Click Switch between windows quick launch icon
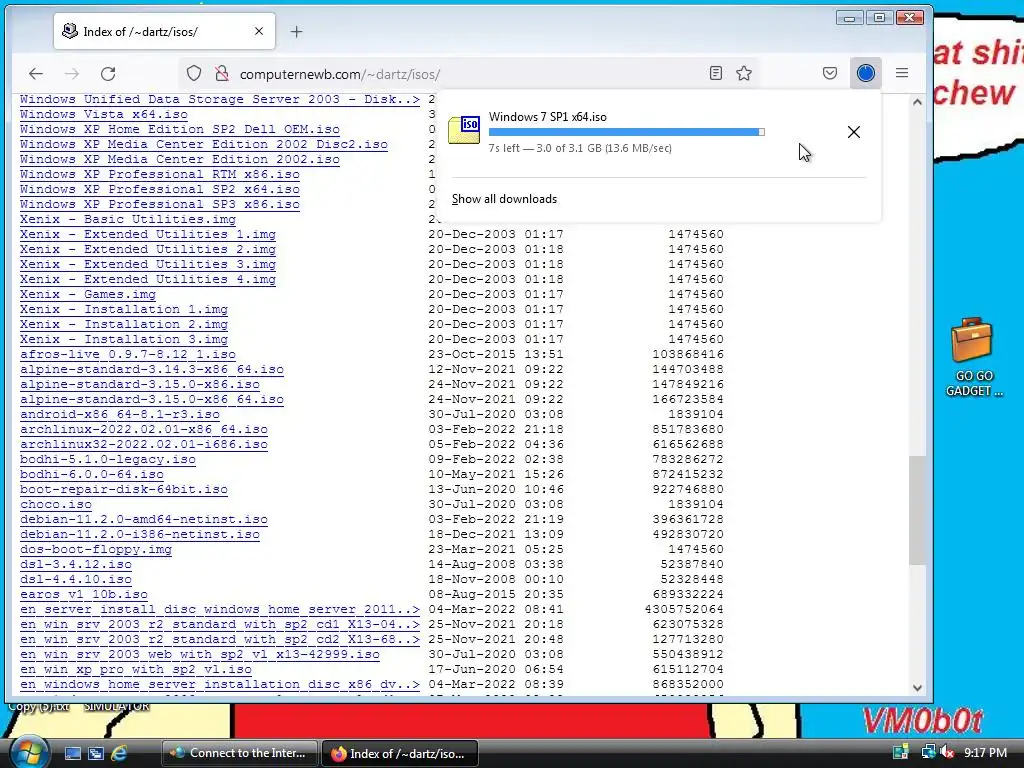This screenshot has height=768, width=1024. [96, 754]
